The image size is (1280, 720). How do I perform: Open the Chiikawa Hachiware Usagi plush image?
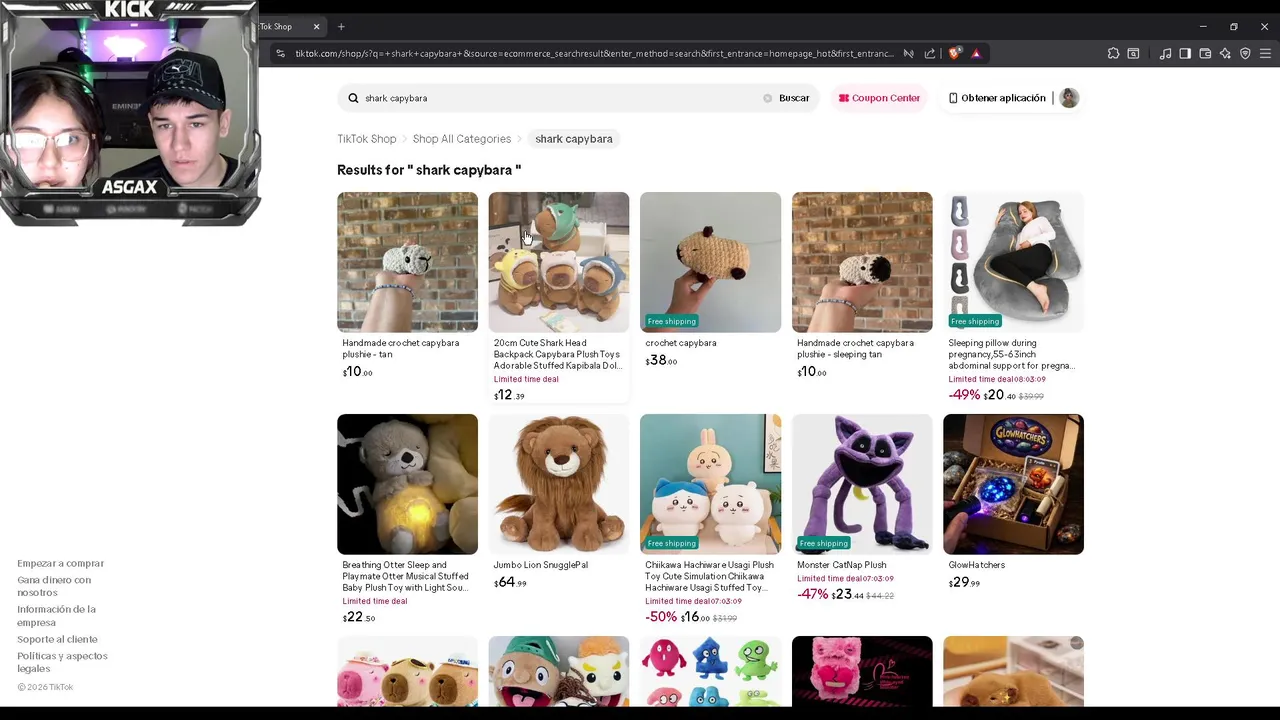click(710, 484)
